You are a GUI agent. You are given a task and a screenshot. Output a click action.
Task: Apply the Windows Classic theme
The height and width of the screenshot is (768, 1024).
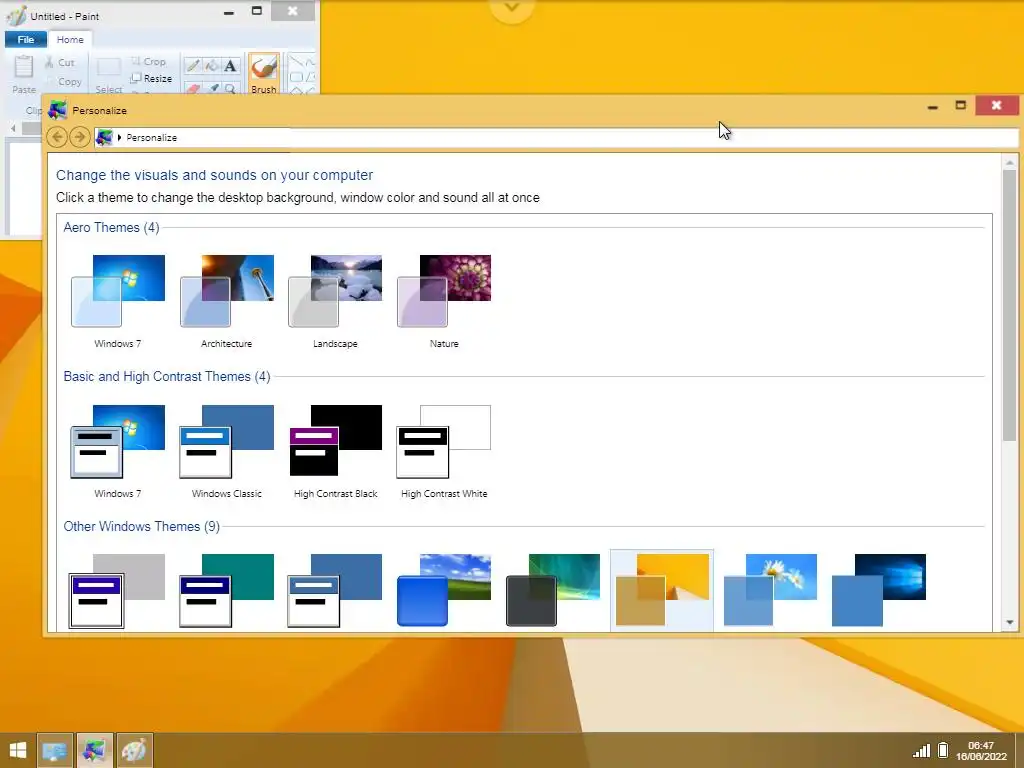(227, 451)
